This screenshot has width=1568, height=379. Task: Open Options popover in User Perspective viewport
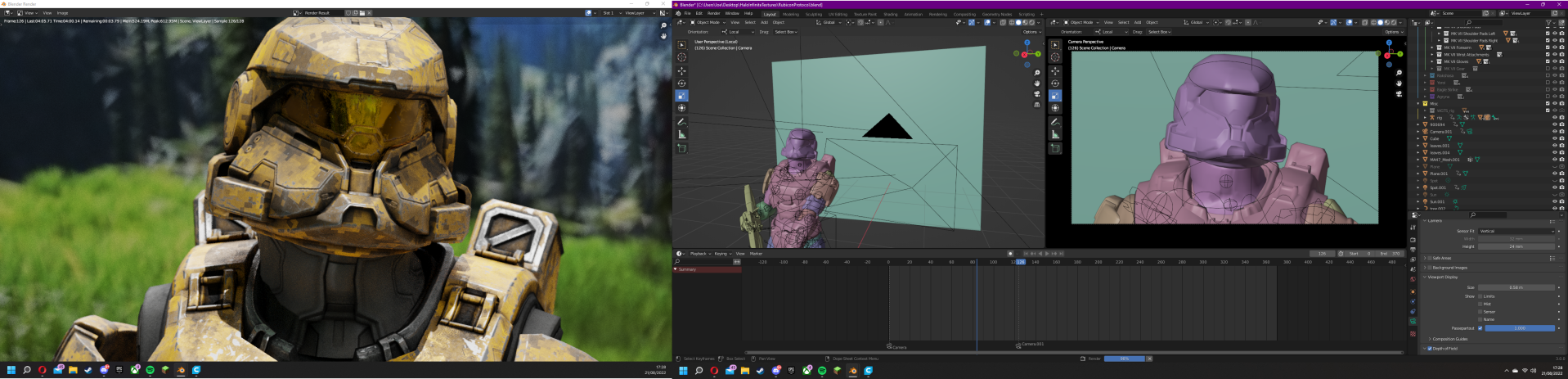click(1032, 32)
